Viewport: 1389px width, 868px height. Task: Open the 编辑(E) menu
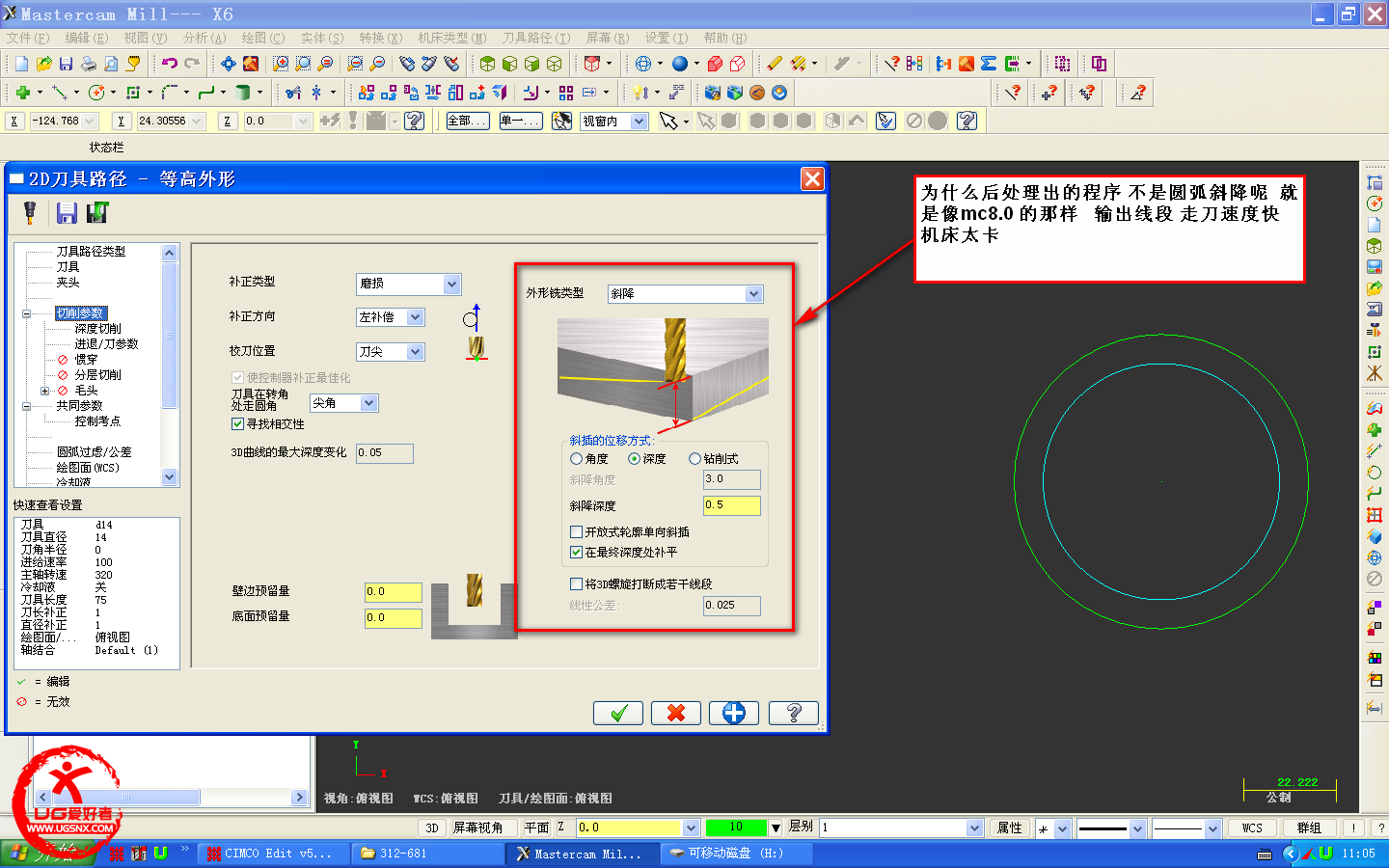(87, 38)
